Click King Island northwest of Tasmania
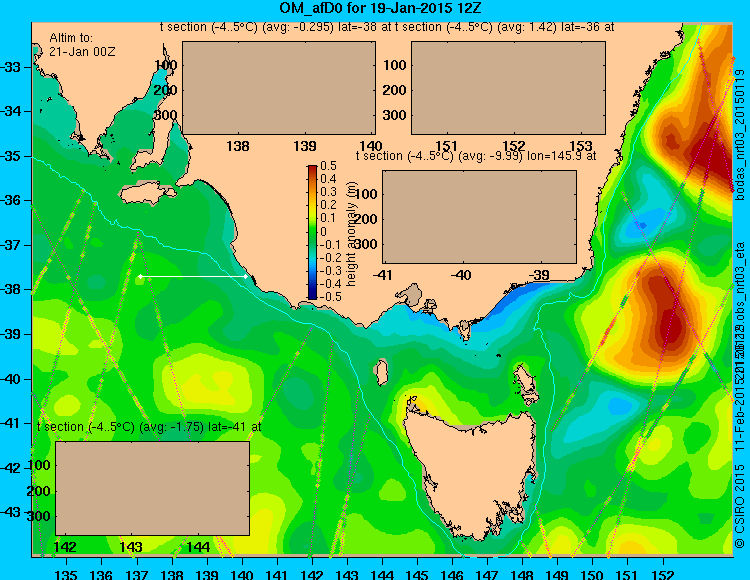This screenshot has width=750, height=580. click(381, 372)
